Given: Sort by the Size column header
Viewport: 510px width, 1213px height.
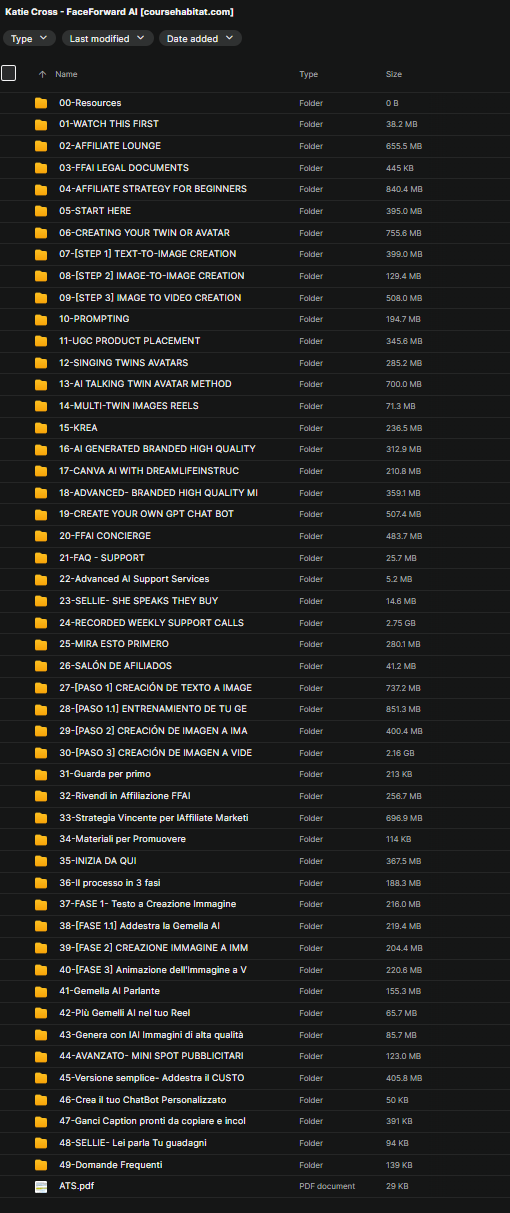Looking at the screenshot, I should pyautogui.click(x=394, y=74).
